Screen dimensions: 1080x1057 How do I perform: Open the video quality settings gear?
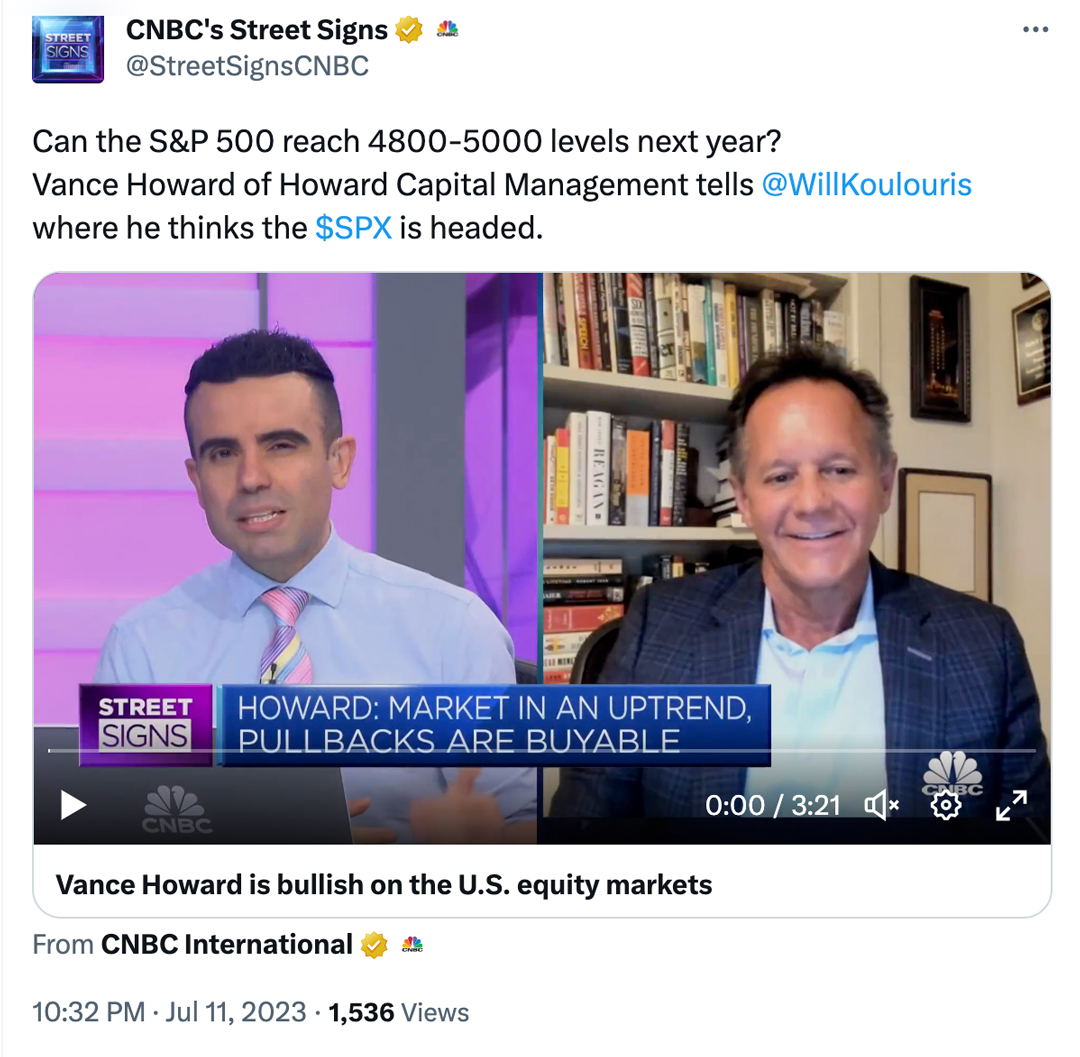pos(946,805)
